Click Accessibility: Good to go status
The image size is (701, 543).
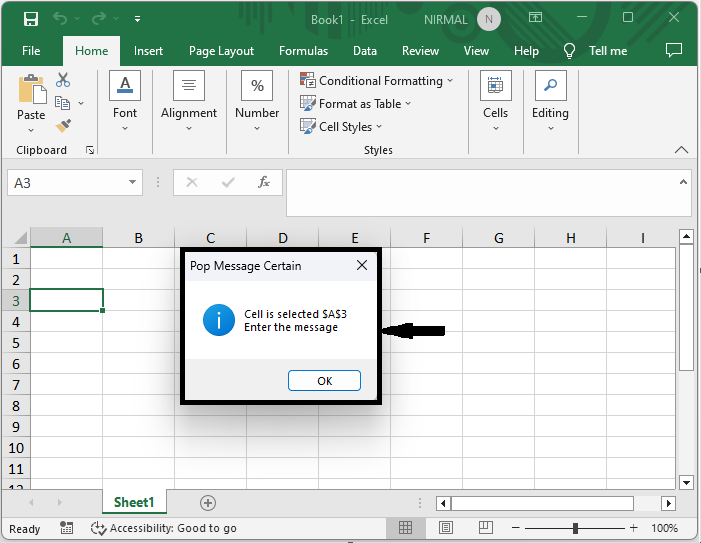(x=164, y=528)
